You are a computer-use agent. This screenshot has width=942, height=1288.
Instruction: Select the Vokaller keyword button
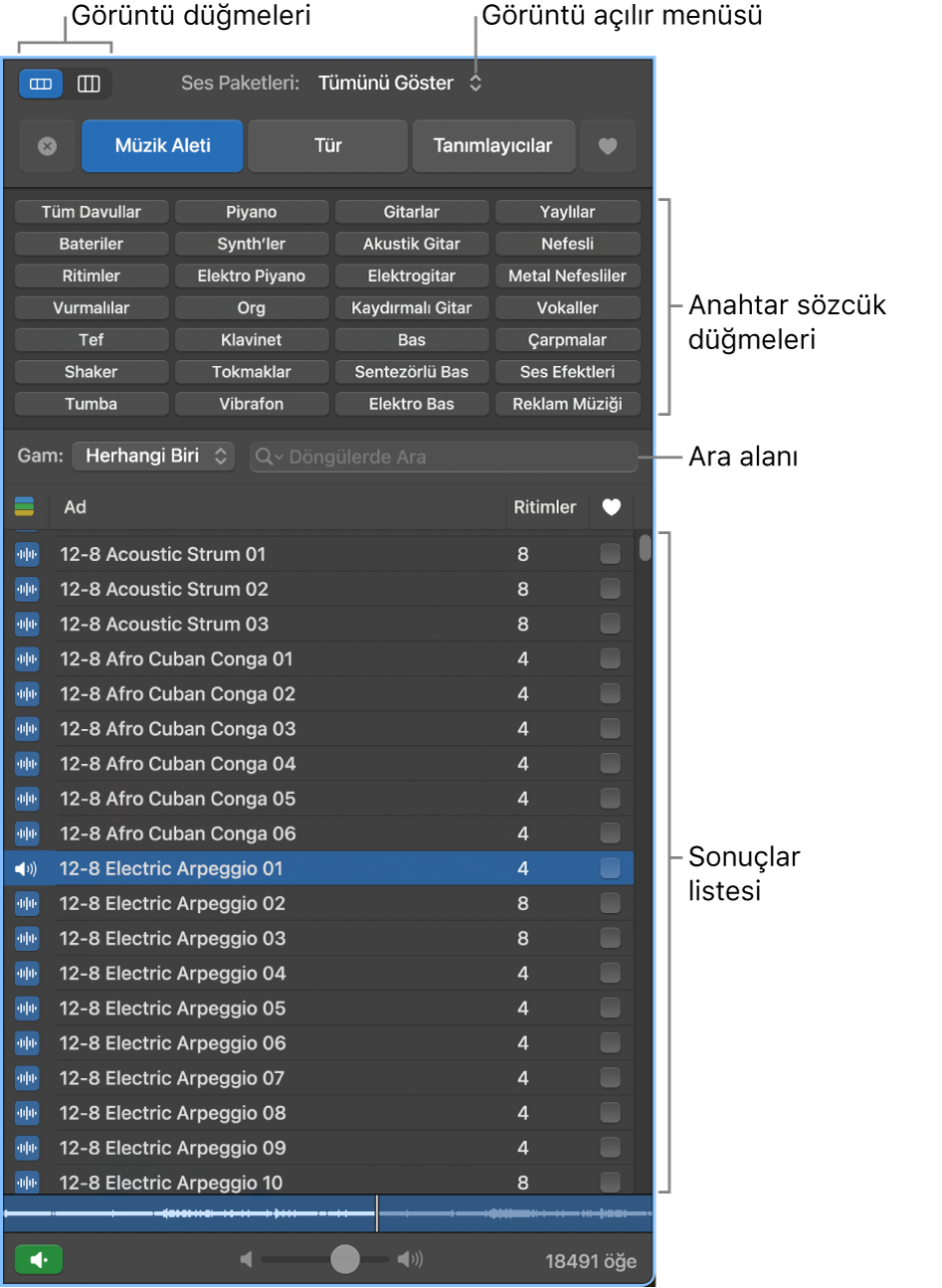(x=567, y=308)
